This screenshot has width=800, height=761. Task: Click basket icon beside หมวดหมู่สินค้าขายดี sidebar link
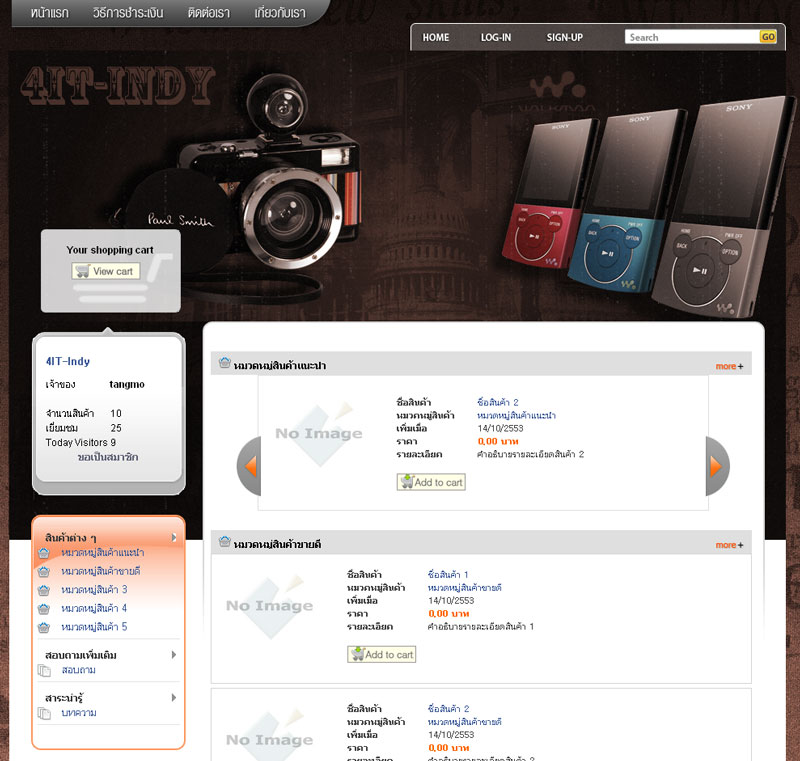click(x=44, y=572)
